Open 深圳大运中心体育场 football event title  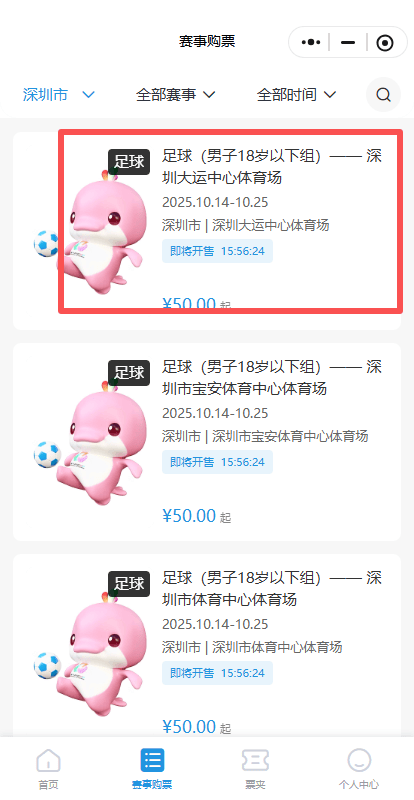coord(272,167)
